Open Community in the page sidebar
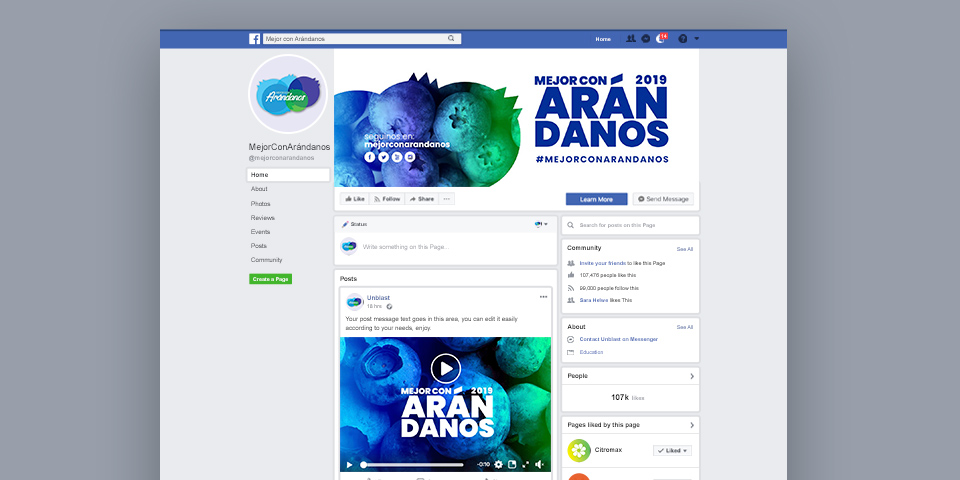Viewport: 960px width, 480px height. pos(266,260)
